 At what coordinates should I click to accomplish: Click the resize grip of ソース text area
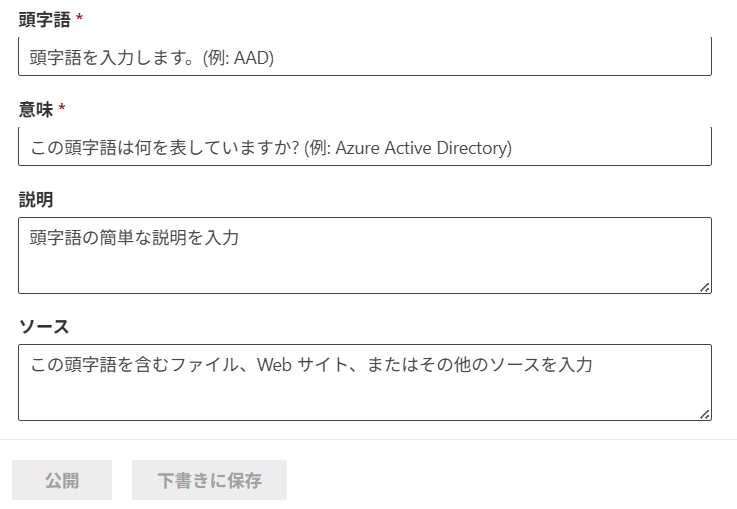pos(704,415)
